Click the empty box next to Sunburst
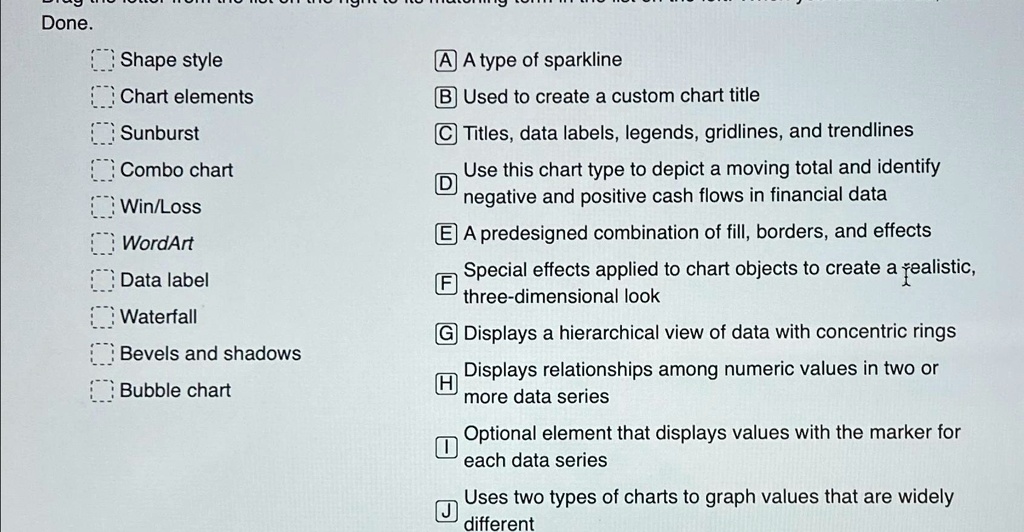Screen dimensions: 1024x532 point(102,133)
